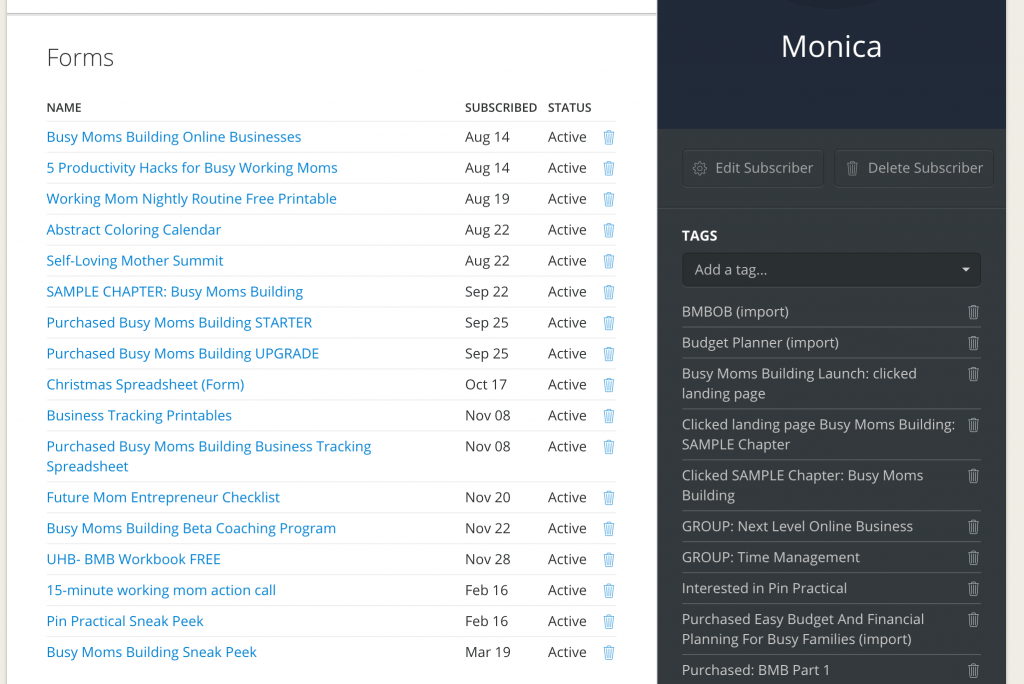Remove Working Mom Nightly Routine Free Printable subscription
1024x684 pixels.
point(609,199)
